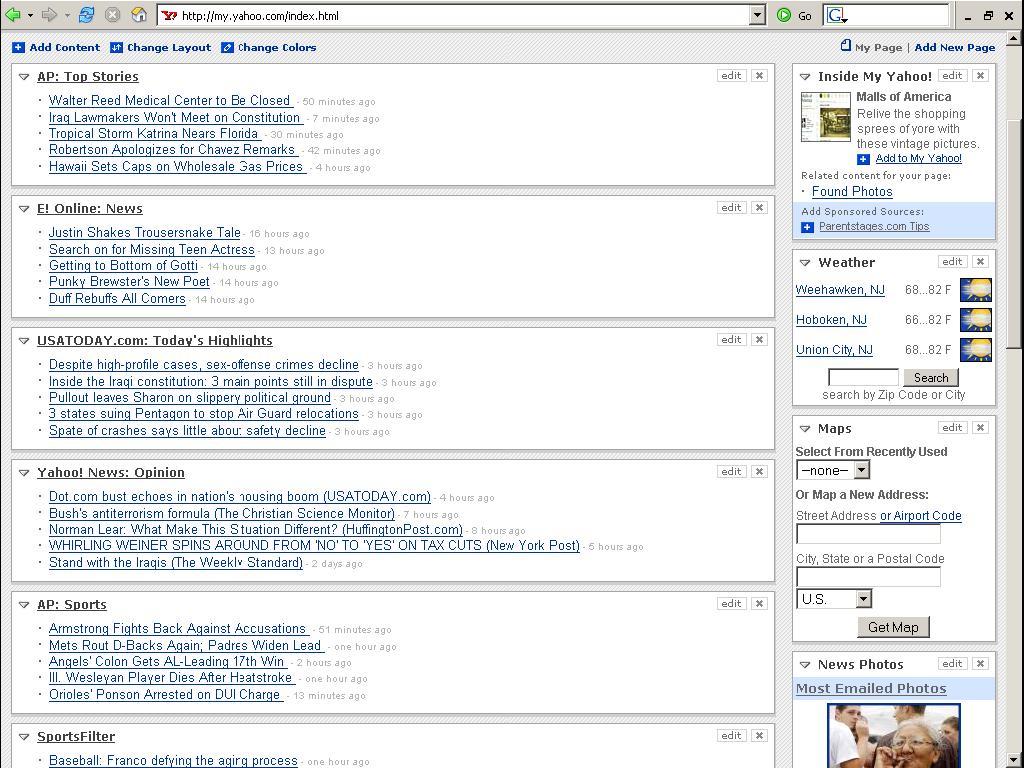Image resolution: width=1024 pixels, height=768 pixels.
Task: Edit the Maps module
Action: (x=952, y=428)
